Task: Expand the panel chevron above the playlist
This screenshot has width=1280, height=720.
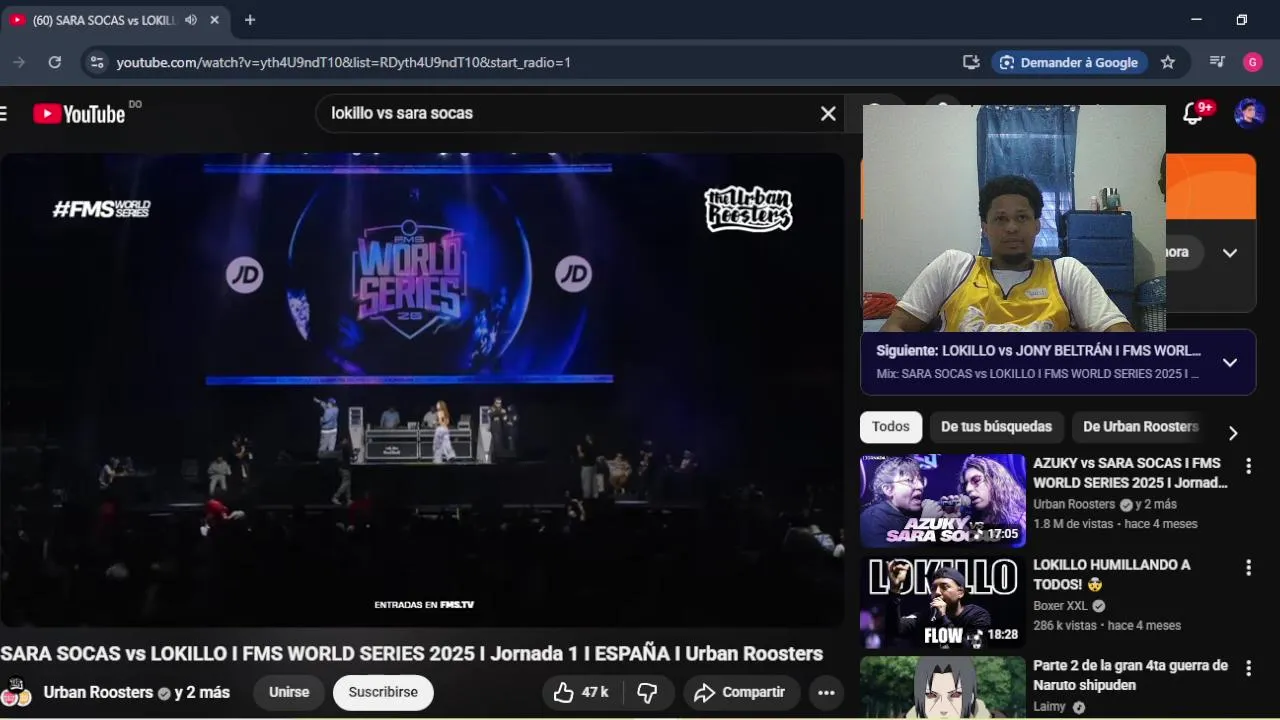Action: [x=1230, y=252]
